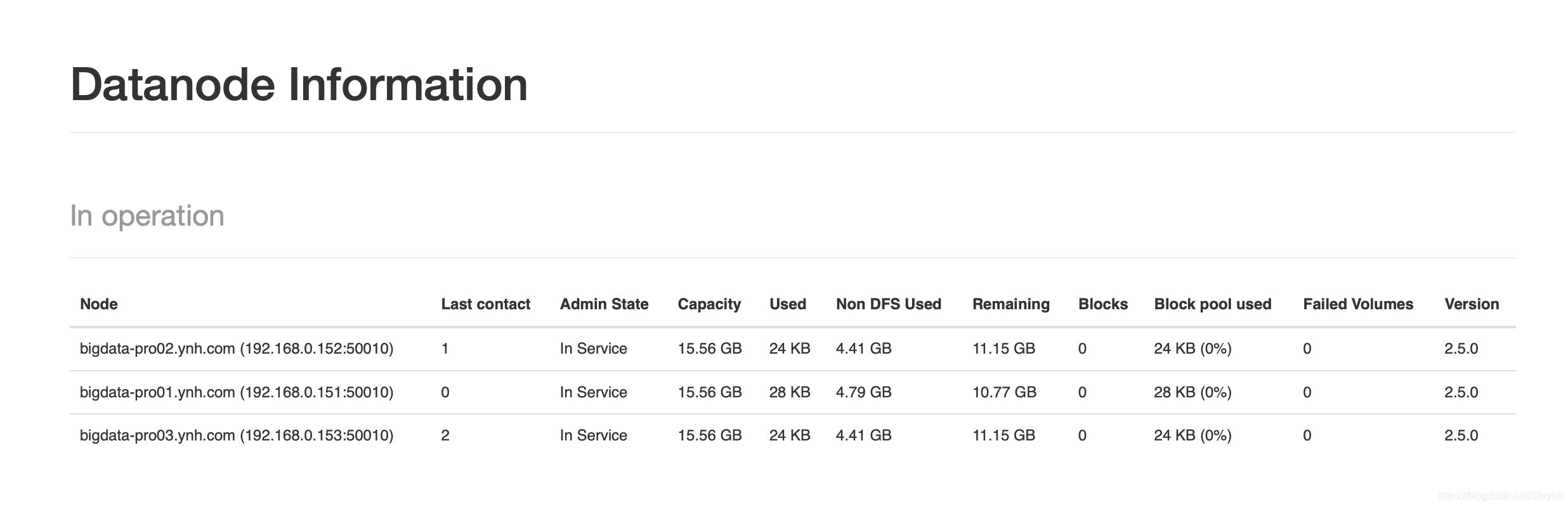This screenshot has height=507, width=1568.
Task: Click Block pool used 28 KB (0%) for pro01
Action: tap(1193, 392)
